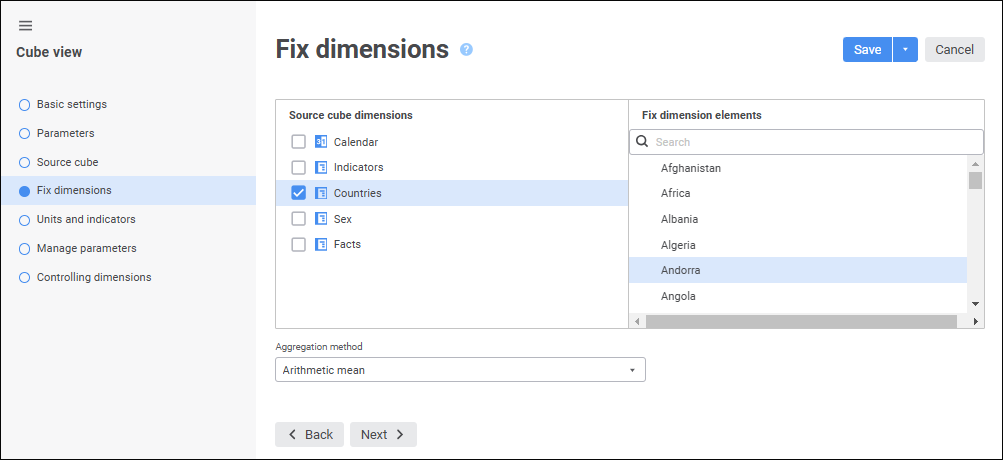Open Units and indicators step
The image size is (1003, 460).
coord(85,219)
